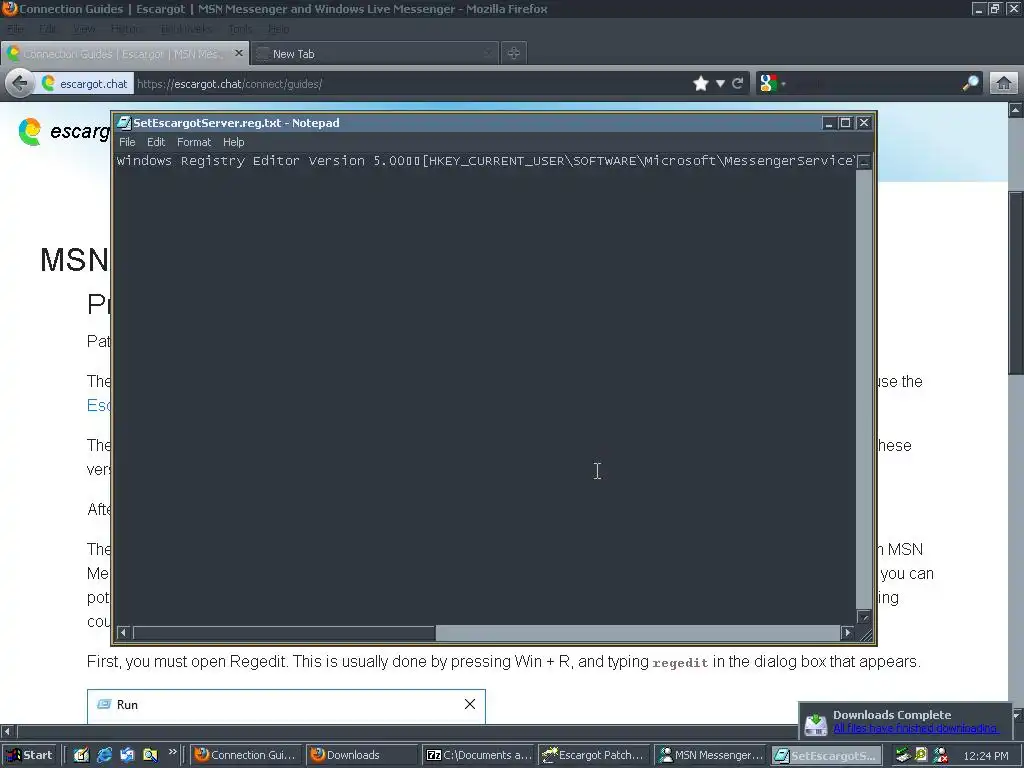Go back with Firefox back arrow
The width and height of the screenshot is (1024, 768).
tap(20, 84)
